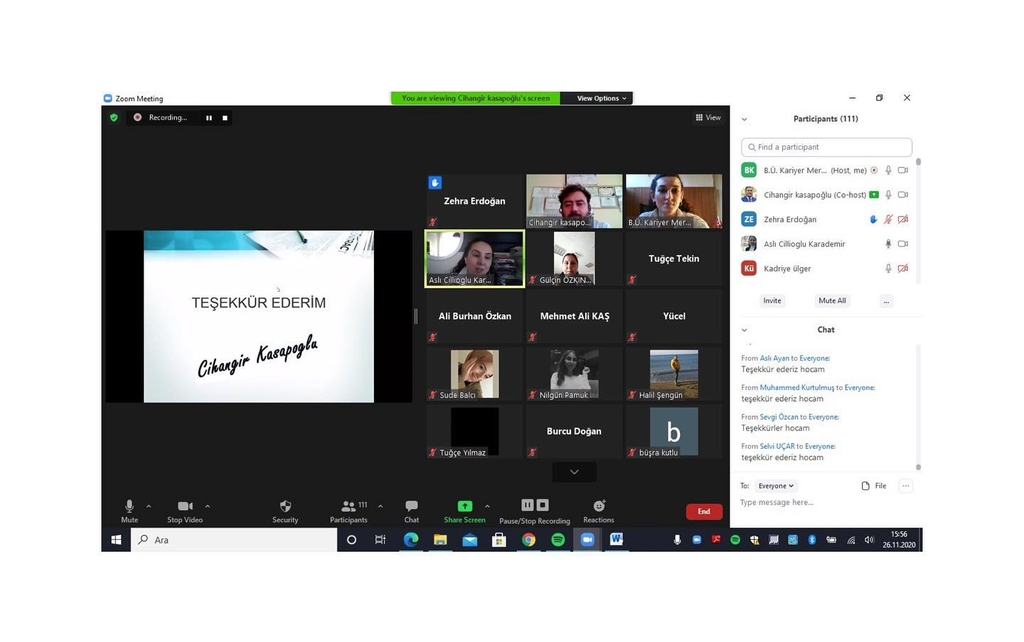1024x642 pixels.
Task: Open the Security shield options
Action: (285, 507)
